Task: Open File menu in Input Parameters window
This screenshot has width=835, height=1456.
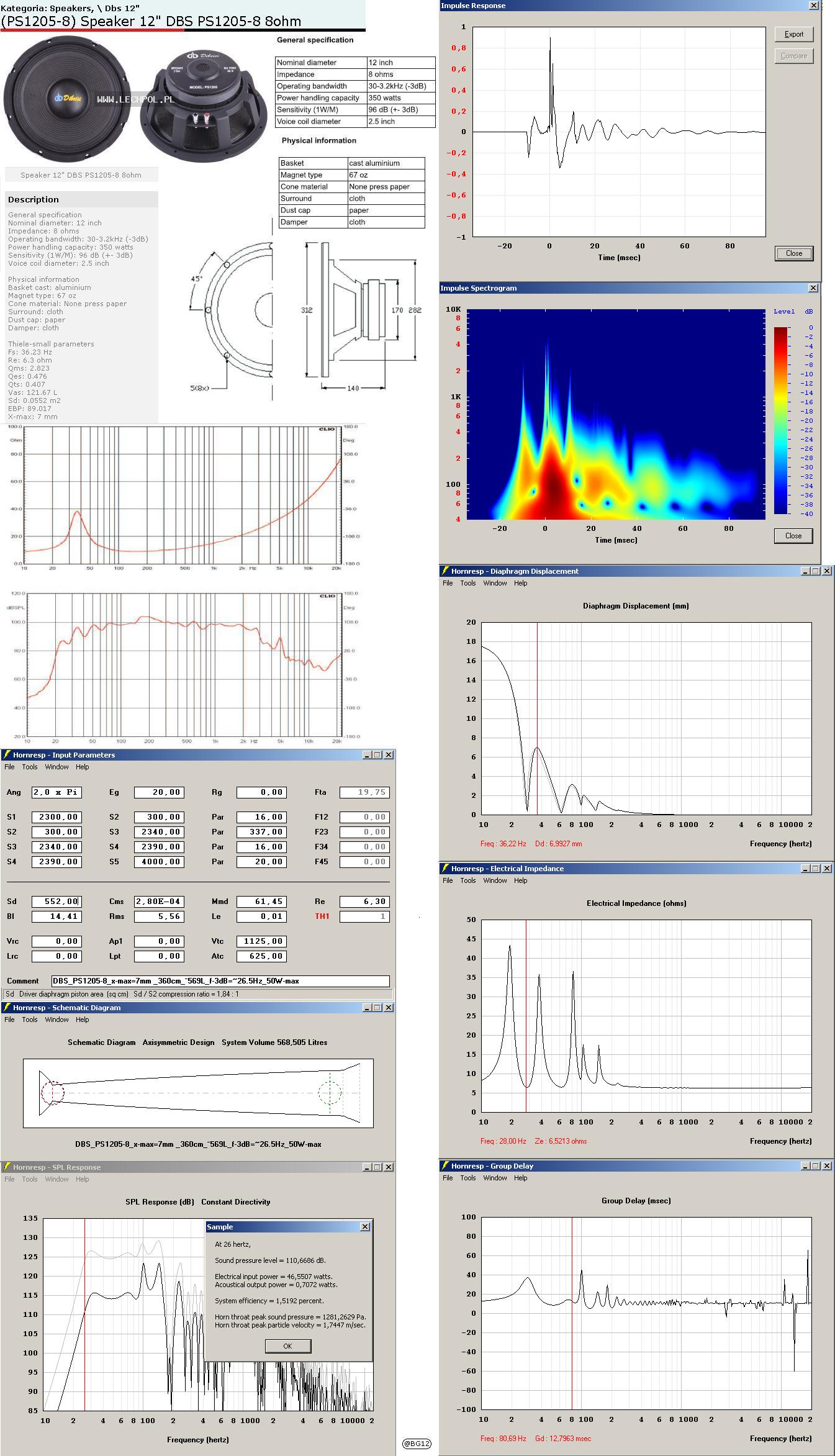Action: pyautogui.click(x=9, y=767)
